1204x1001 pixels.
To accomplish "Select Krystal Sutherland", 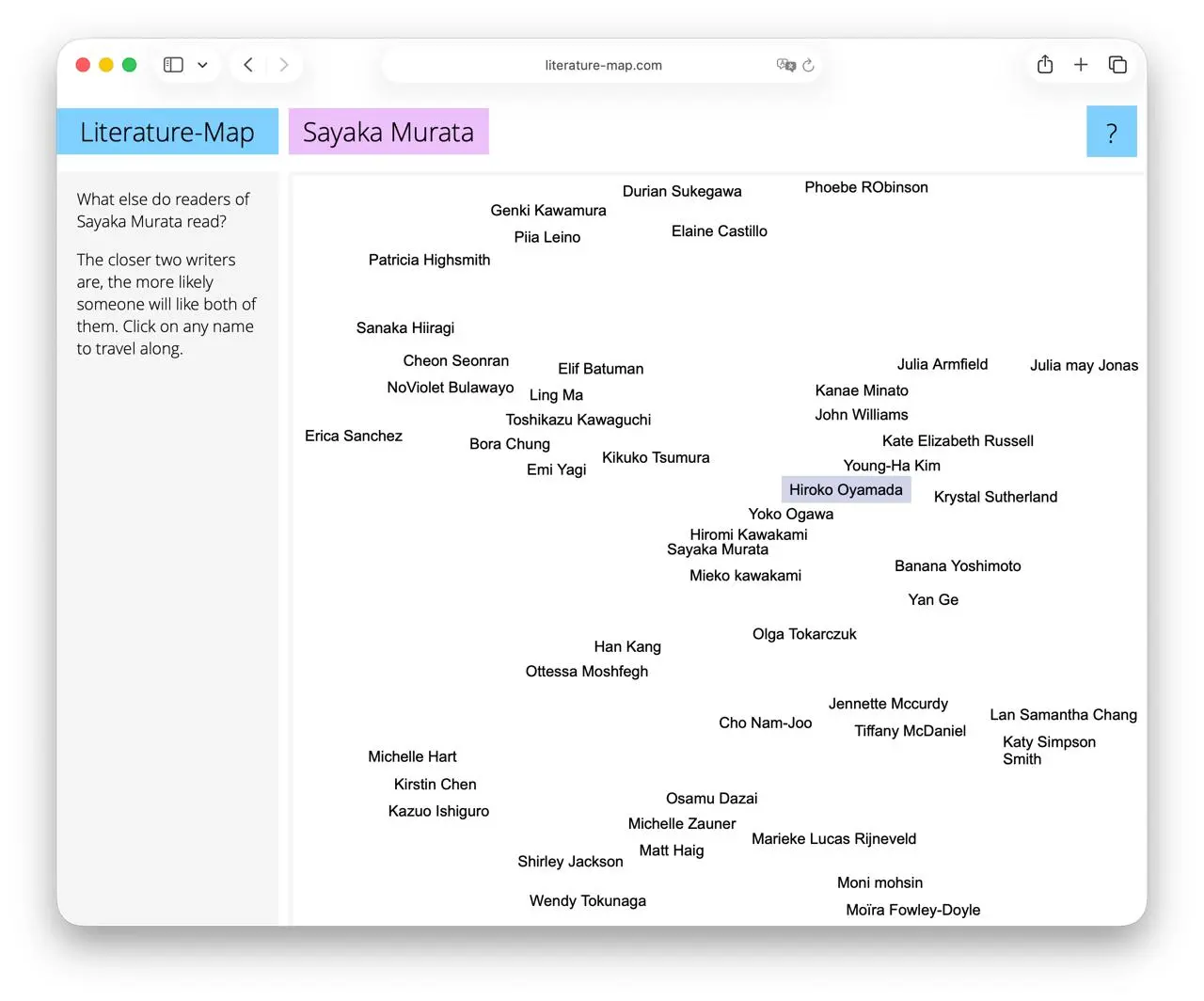I will click(995, 497).
